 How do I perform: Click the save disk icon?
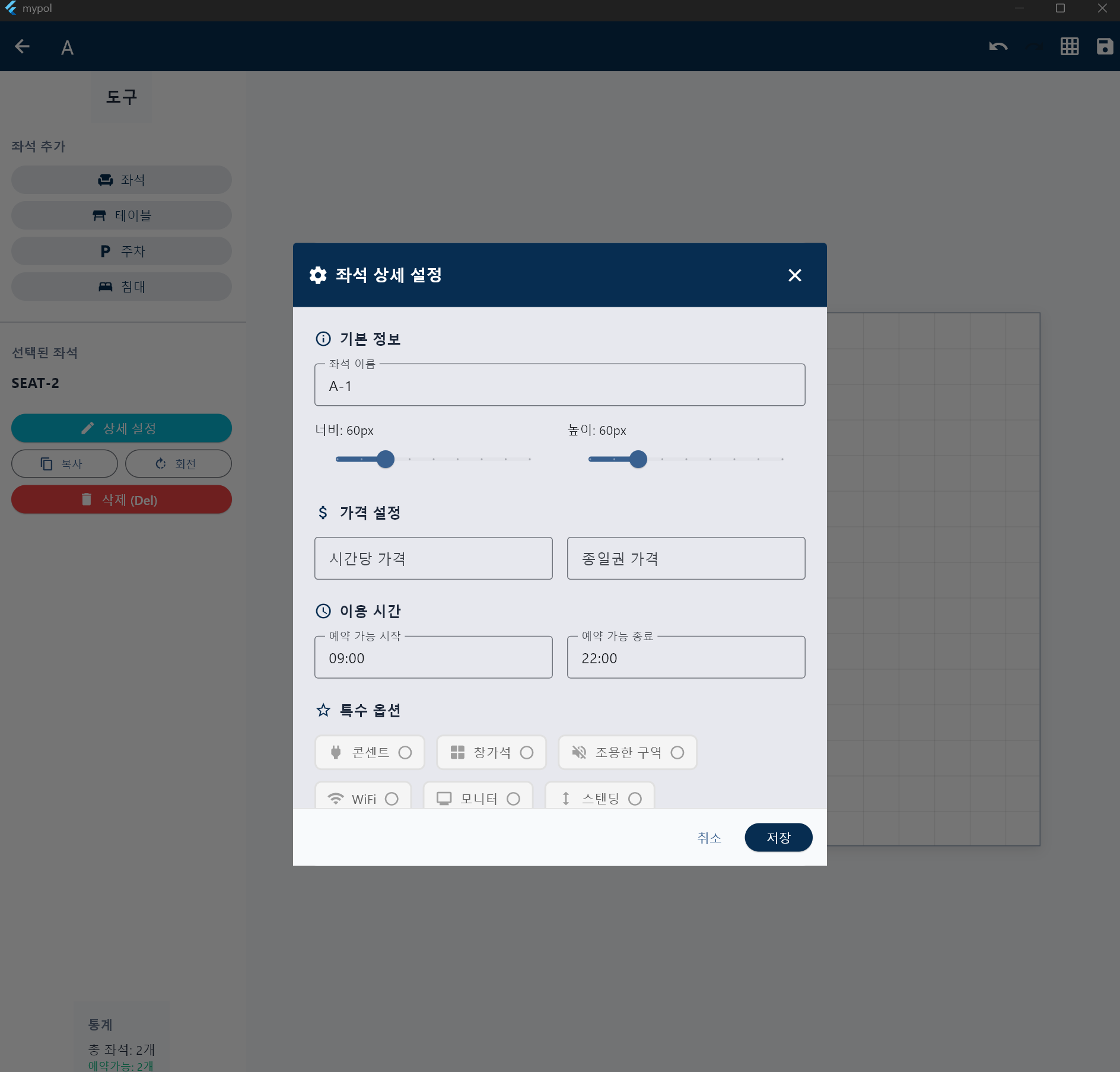[1104, 46]
